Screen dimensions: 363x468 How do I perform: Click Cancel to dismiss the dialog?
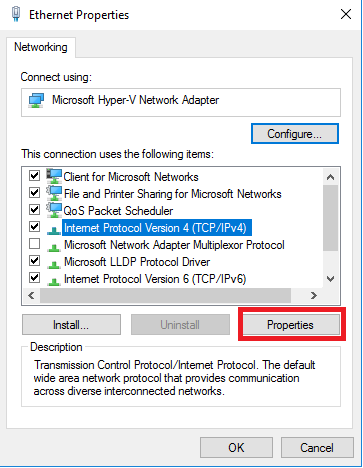point(317,448)
